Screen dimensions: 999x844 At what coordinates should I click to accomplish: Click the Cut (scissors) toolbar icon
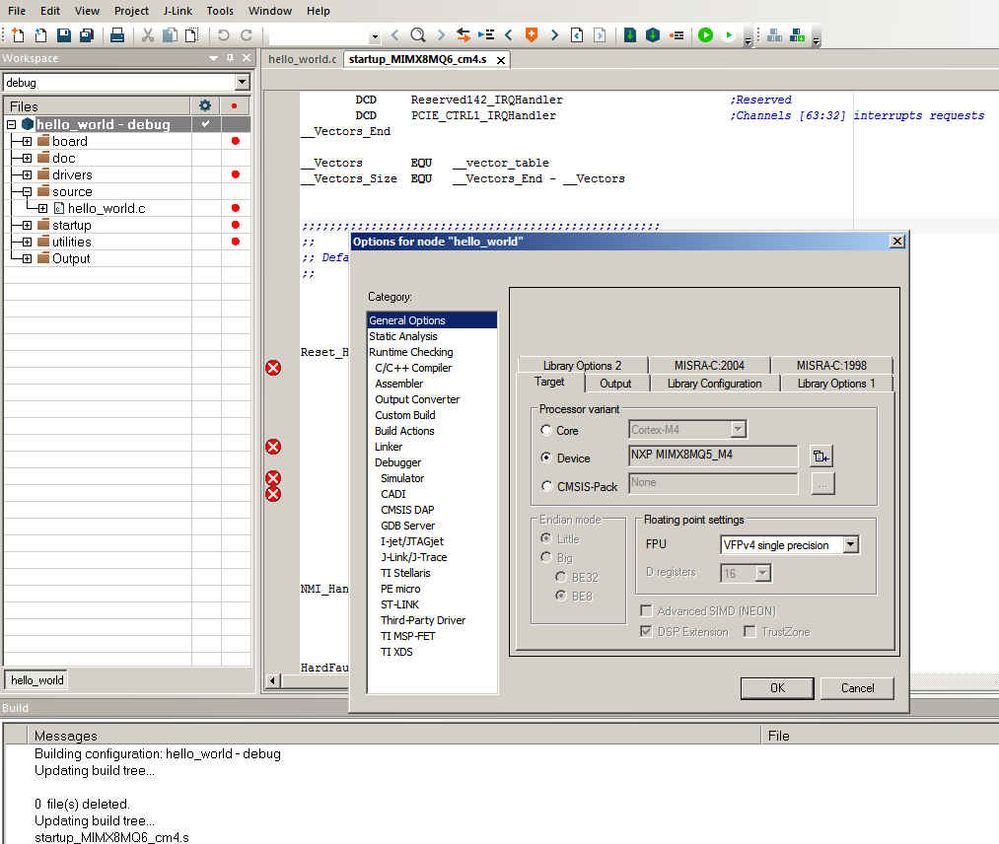click(x=148, y=35)
